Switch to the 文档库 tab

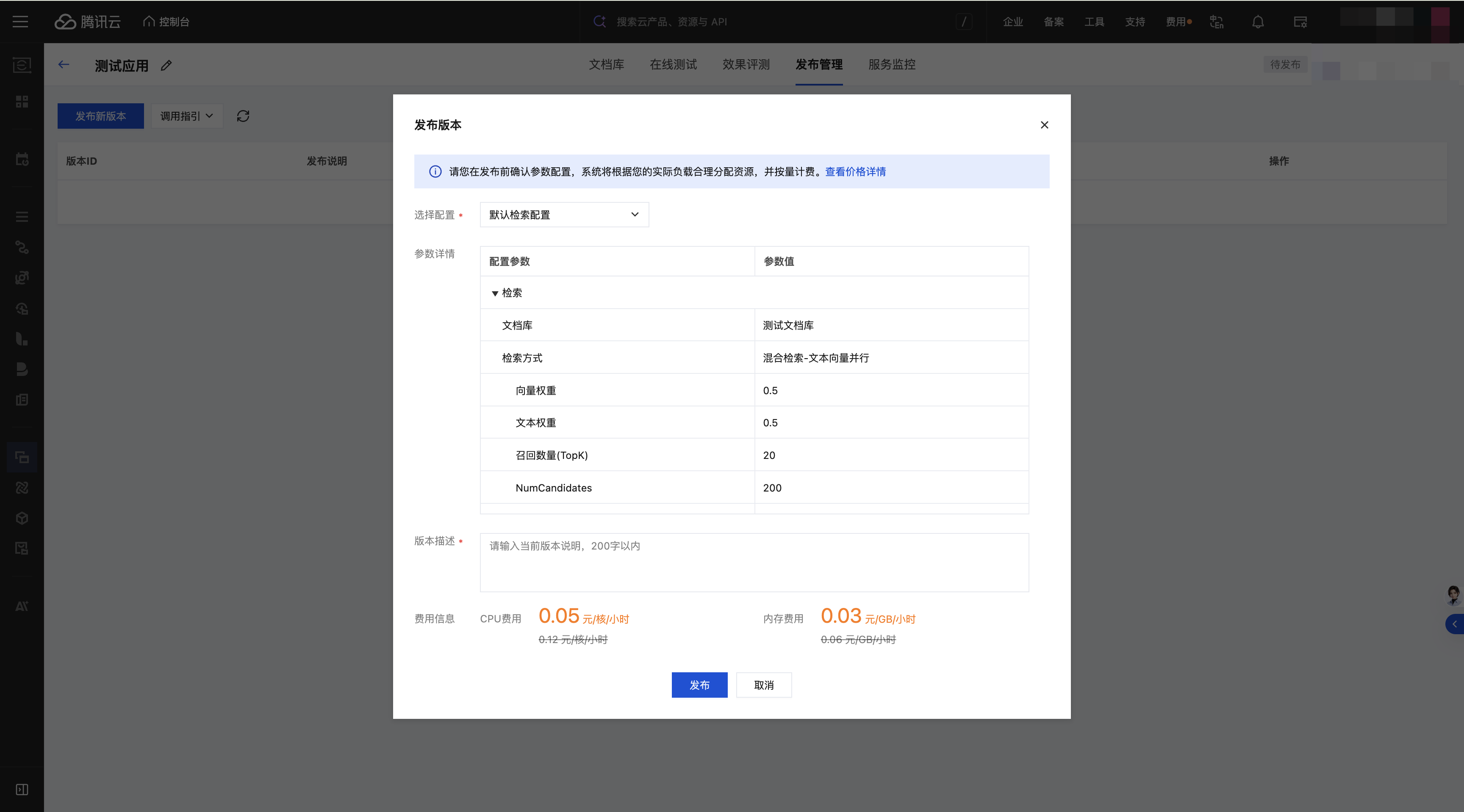pos(607,65)
